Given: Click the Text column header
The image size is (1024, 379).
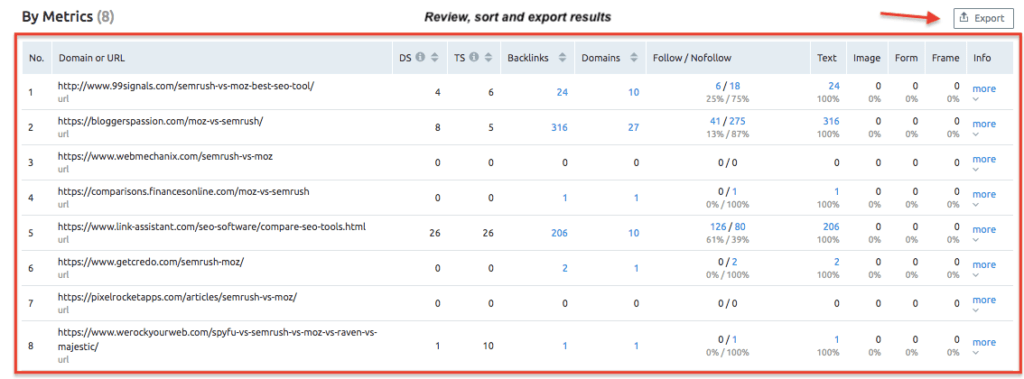Looking at the screenshot, I should point(827,58).
